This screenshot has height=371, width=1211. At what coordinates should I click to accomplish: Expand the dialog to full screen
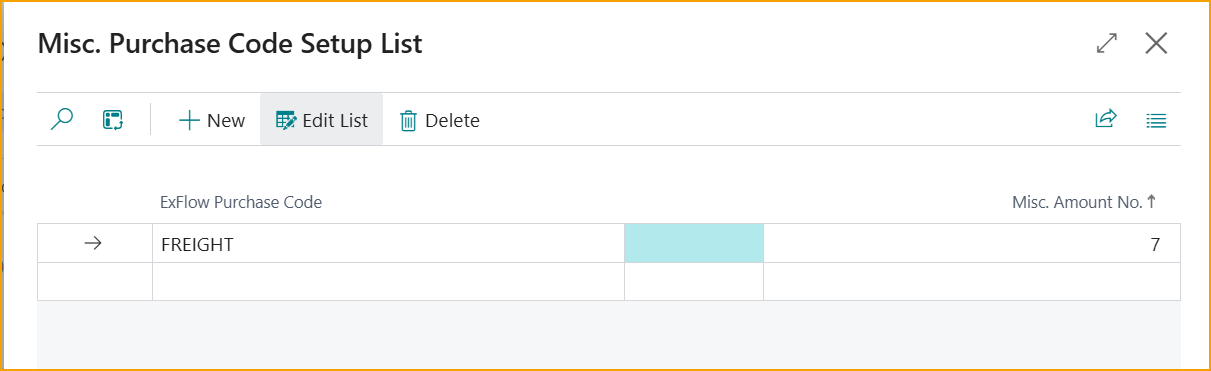[x=1106, y=44]
